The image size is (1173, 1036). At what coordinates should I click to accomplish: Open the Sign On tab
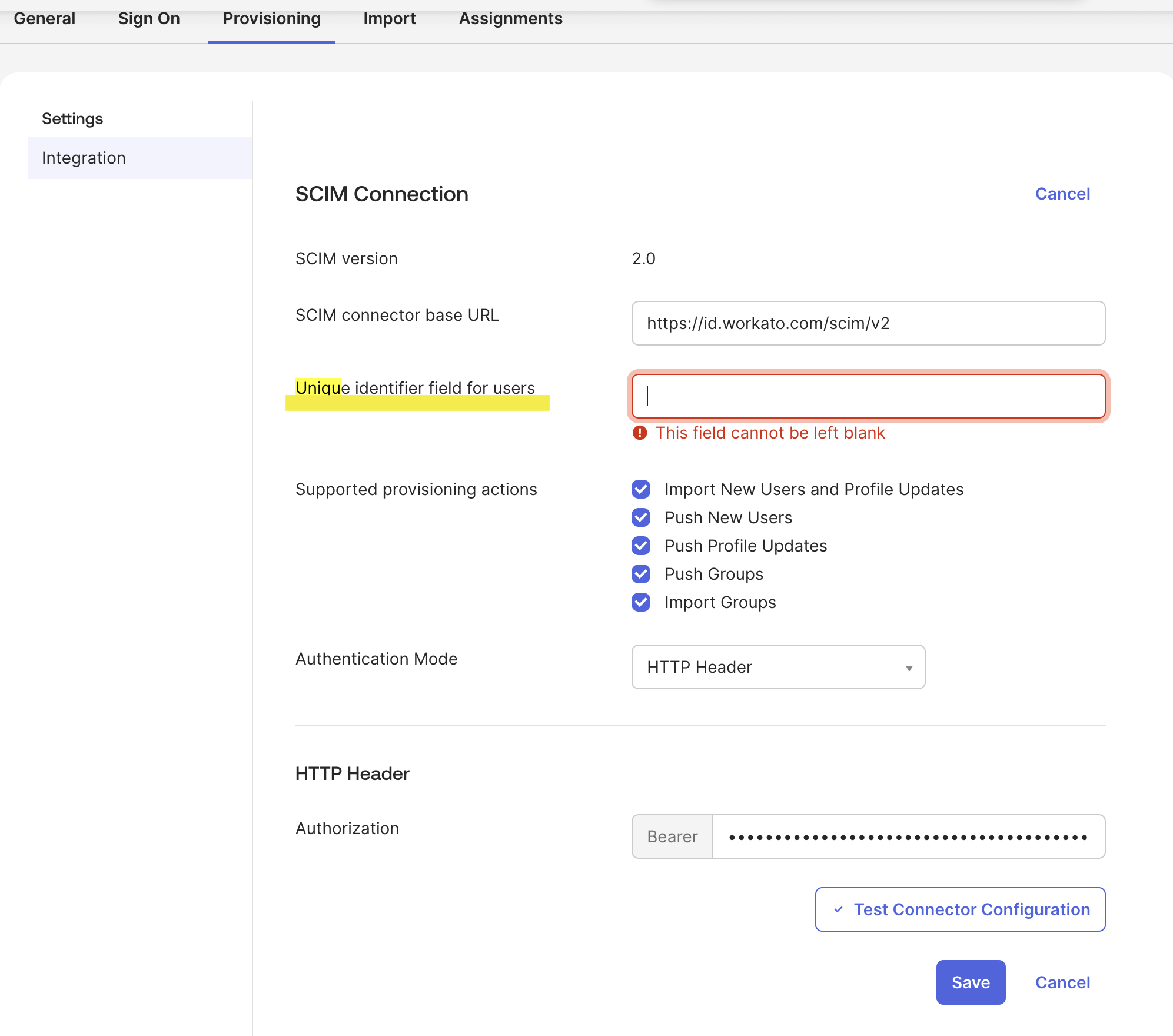tap(148, 18)
